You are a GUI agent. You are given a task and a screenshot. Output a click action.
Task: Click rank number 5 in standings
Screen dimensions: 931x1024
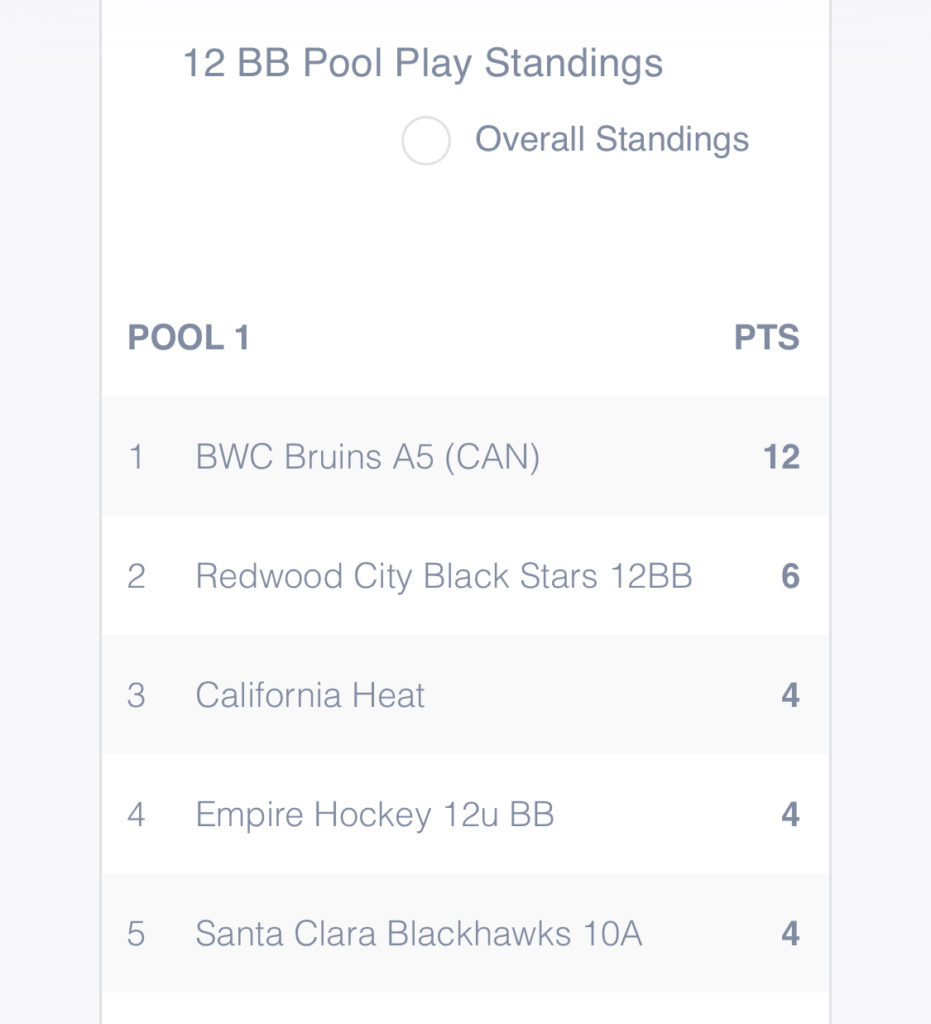[136, 933]
